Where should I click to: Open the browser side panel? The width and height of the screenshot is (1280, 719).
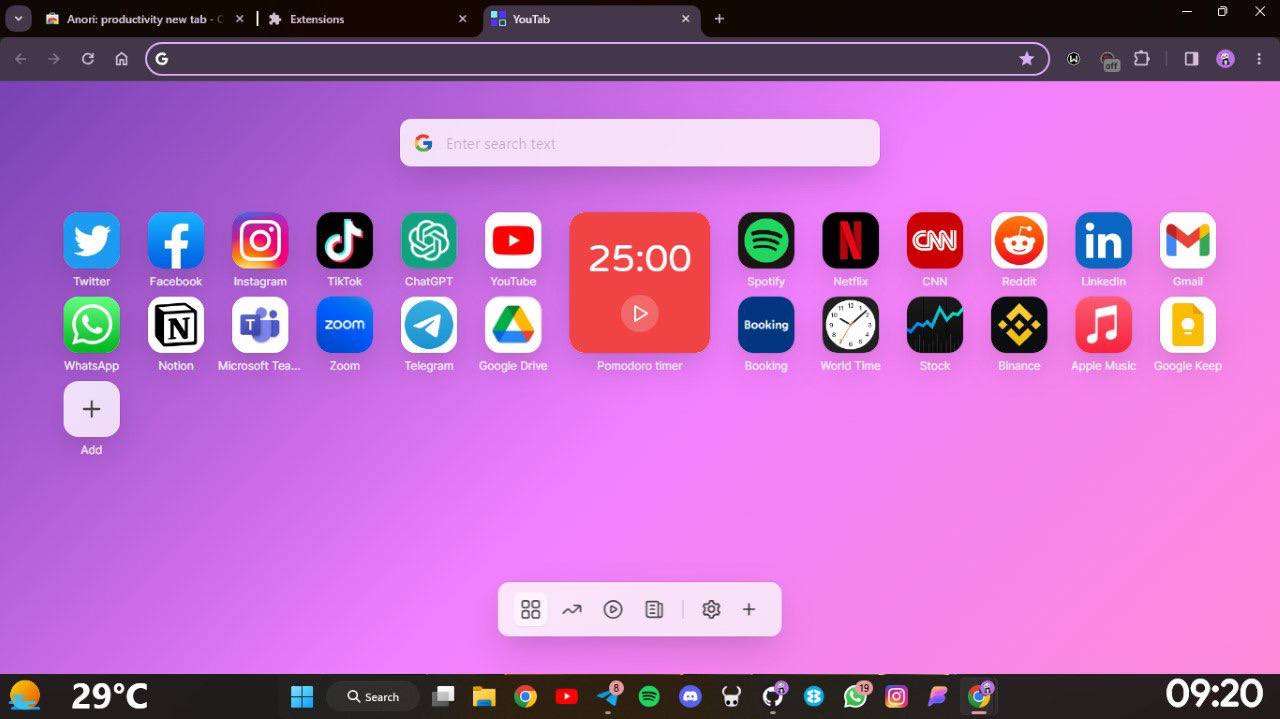[x=1191, y=59]
